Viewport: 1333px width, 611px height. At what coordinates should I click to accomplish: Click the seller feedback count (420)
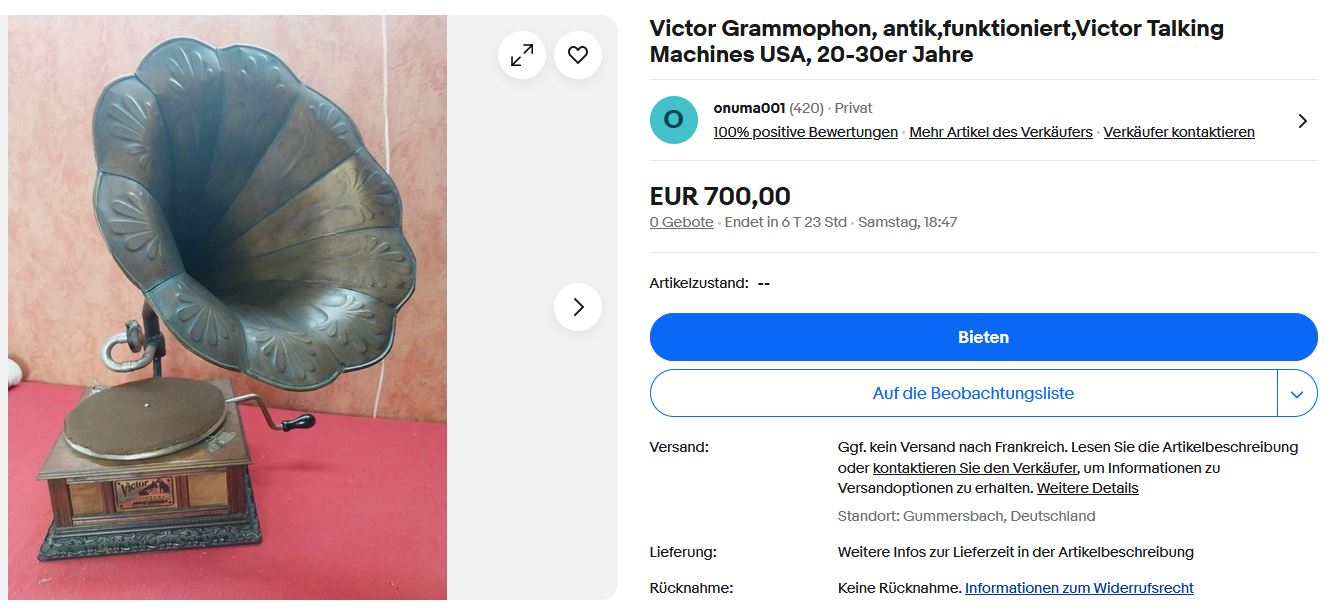[x=806, y=108]
